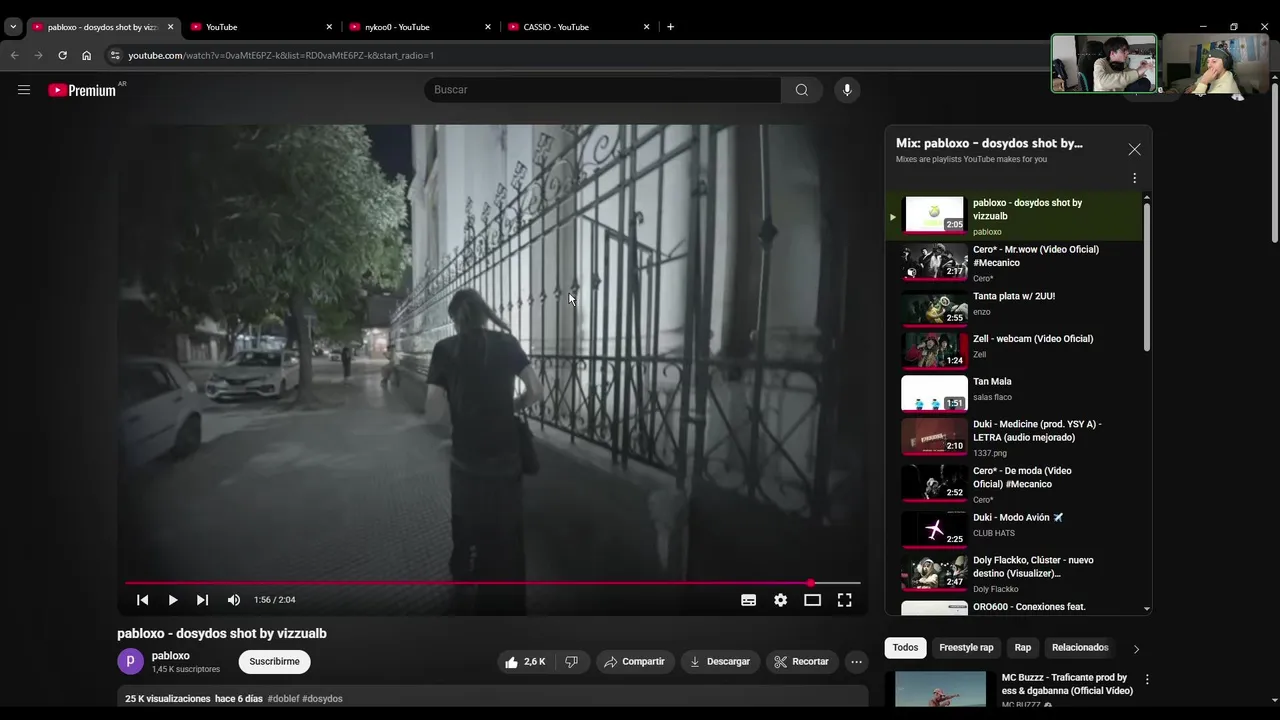Play the paused video

(173, 600)
